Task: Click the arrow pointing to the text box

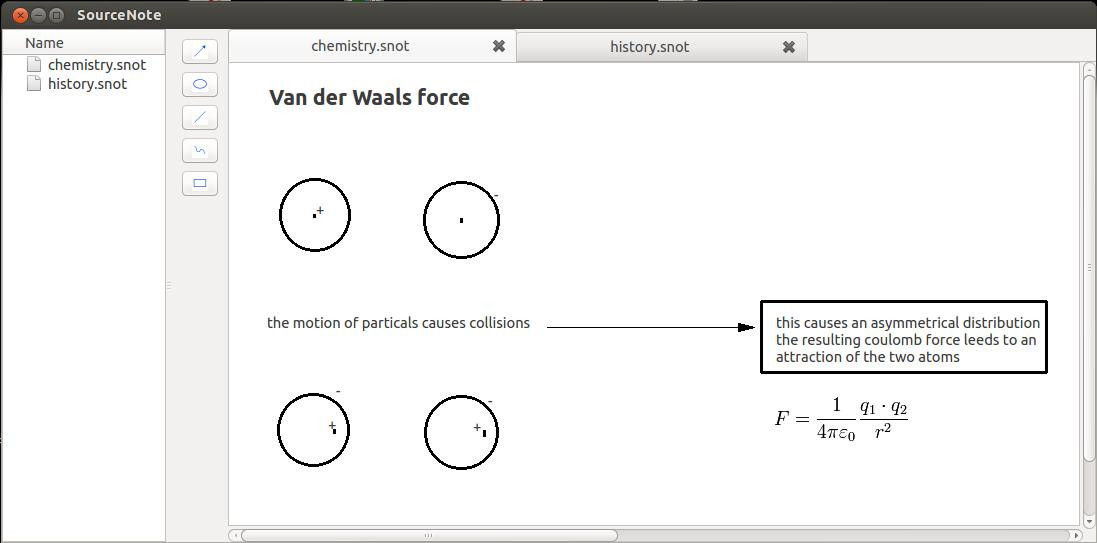Action: (651, 327)
